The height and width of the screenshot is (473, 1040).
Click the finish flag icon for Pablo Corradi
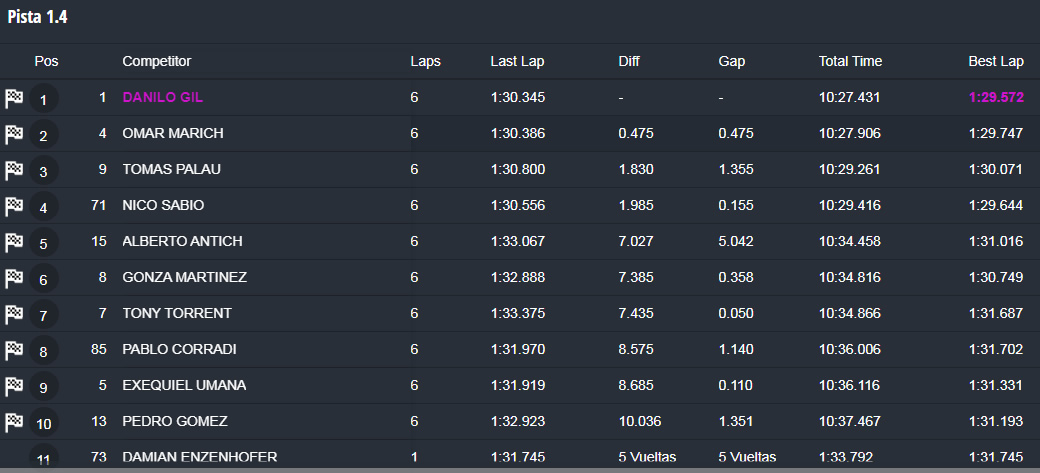pos(14,350)
